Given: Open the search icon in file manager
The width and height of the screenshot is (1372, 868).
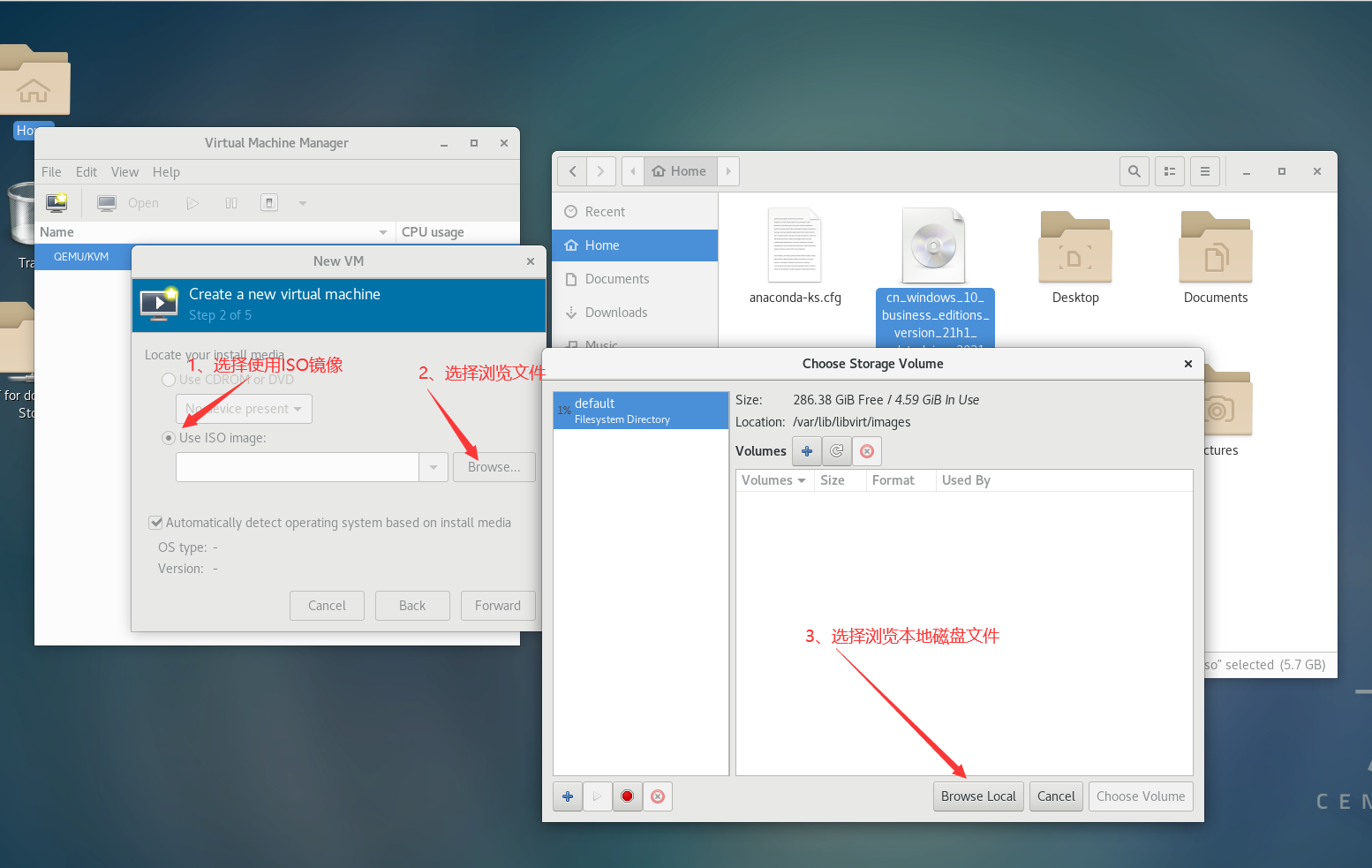Looking at the screenshot, I should [x=1134, y=170].
